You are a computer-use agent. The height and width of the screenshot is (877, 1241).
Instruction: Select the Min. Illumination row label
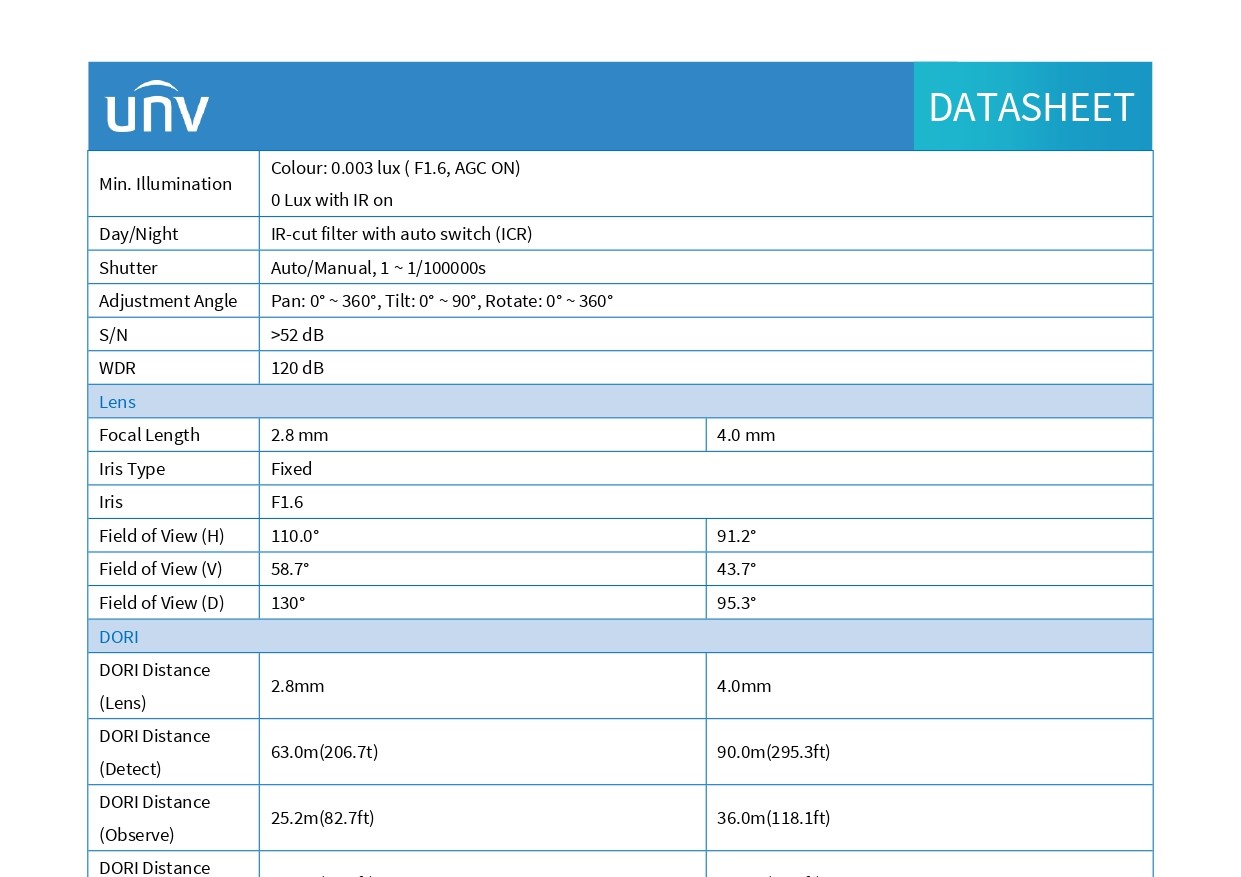pos(165,184)
